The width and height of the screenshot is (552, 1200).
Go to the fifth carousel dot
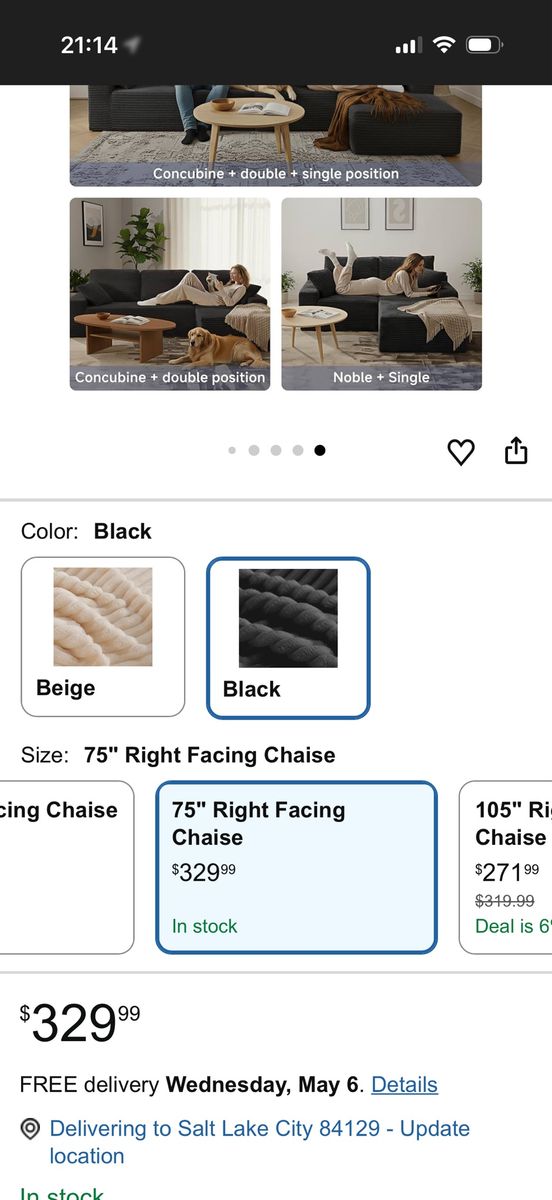tap(320, 450)
